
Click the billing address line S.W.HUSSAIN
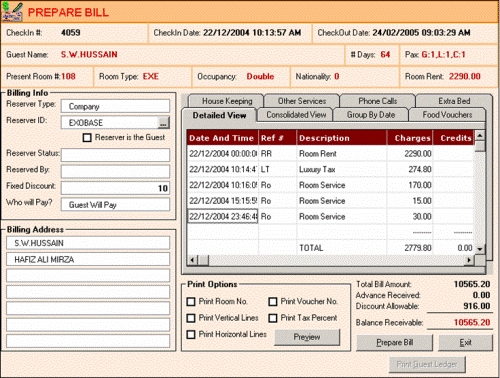click(88, 243)
